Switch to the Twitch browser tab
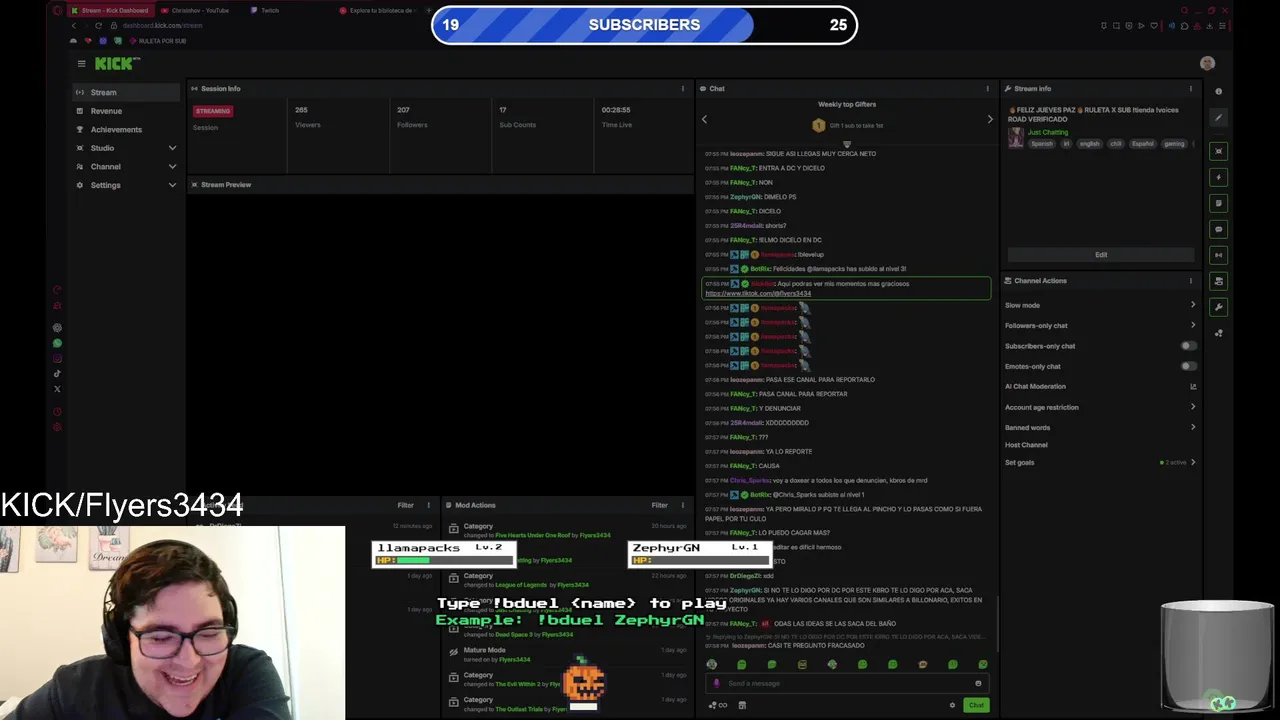The image size is (1280, 720). pyautogui.click(x=270, y=10)
